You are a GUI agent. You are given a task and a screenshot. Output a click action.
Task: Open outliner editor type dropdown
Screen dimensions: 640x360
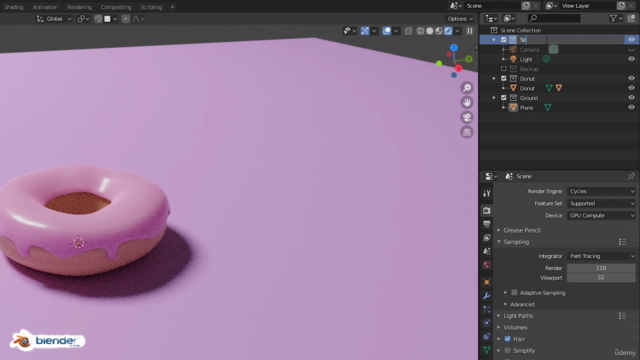pos(491,18)
